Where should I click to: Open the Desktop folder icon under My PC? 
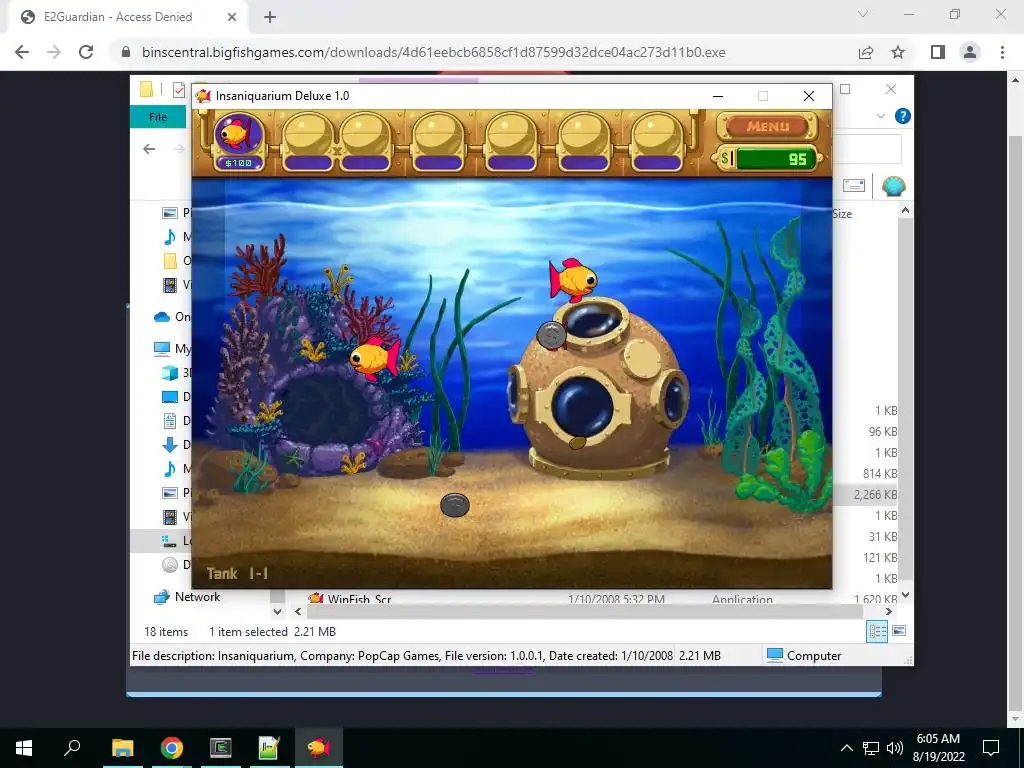point(170,396)
